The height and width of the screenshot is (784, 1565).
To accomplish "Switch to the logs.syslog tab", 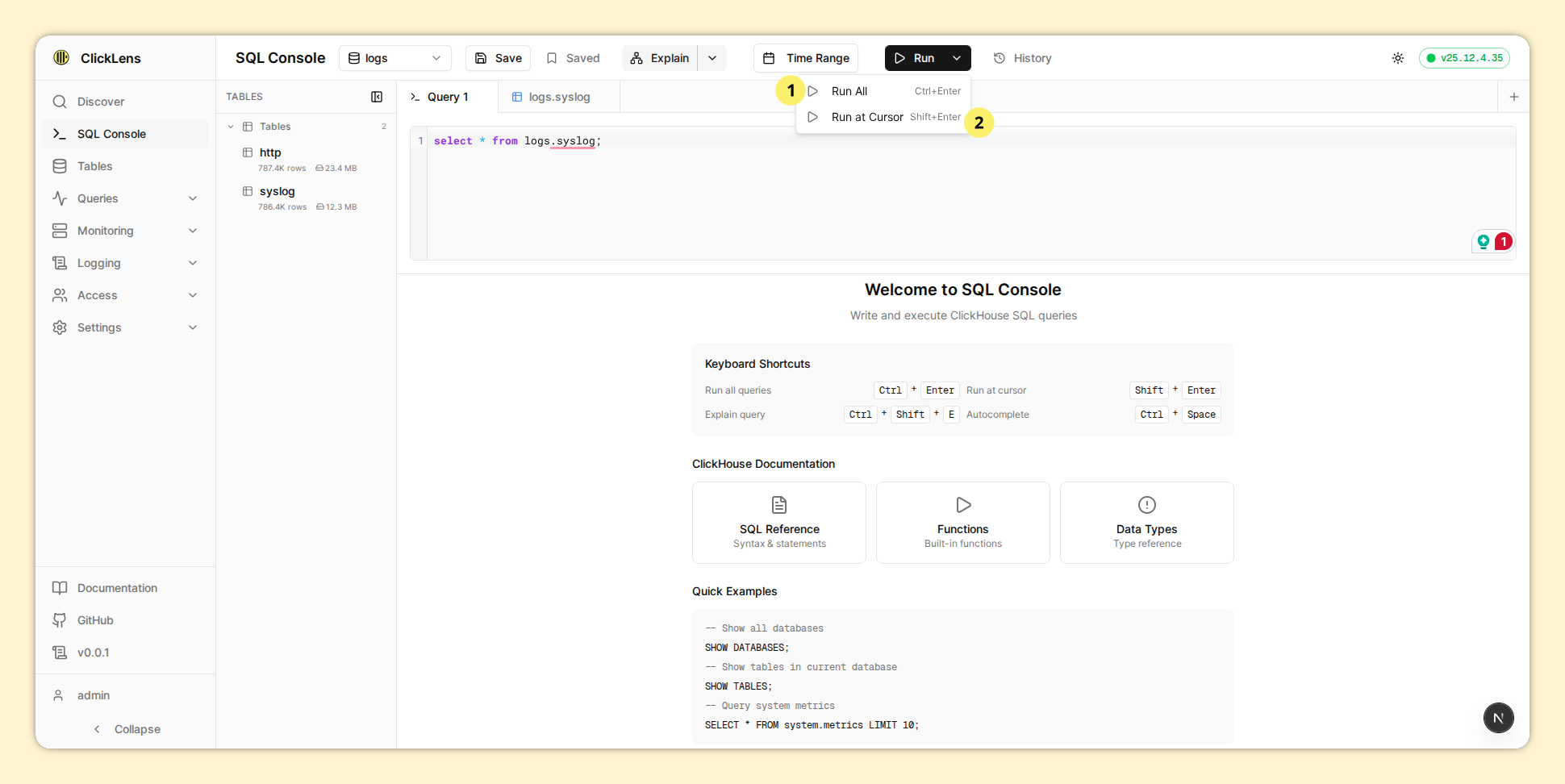I will click(x=559, y=97).
